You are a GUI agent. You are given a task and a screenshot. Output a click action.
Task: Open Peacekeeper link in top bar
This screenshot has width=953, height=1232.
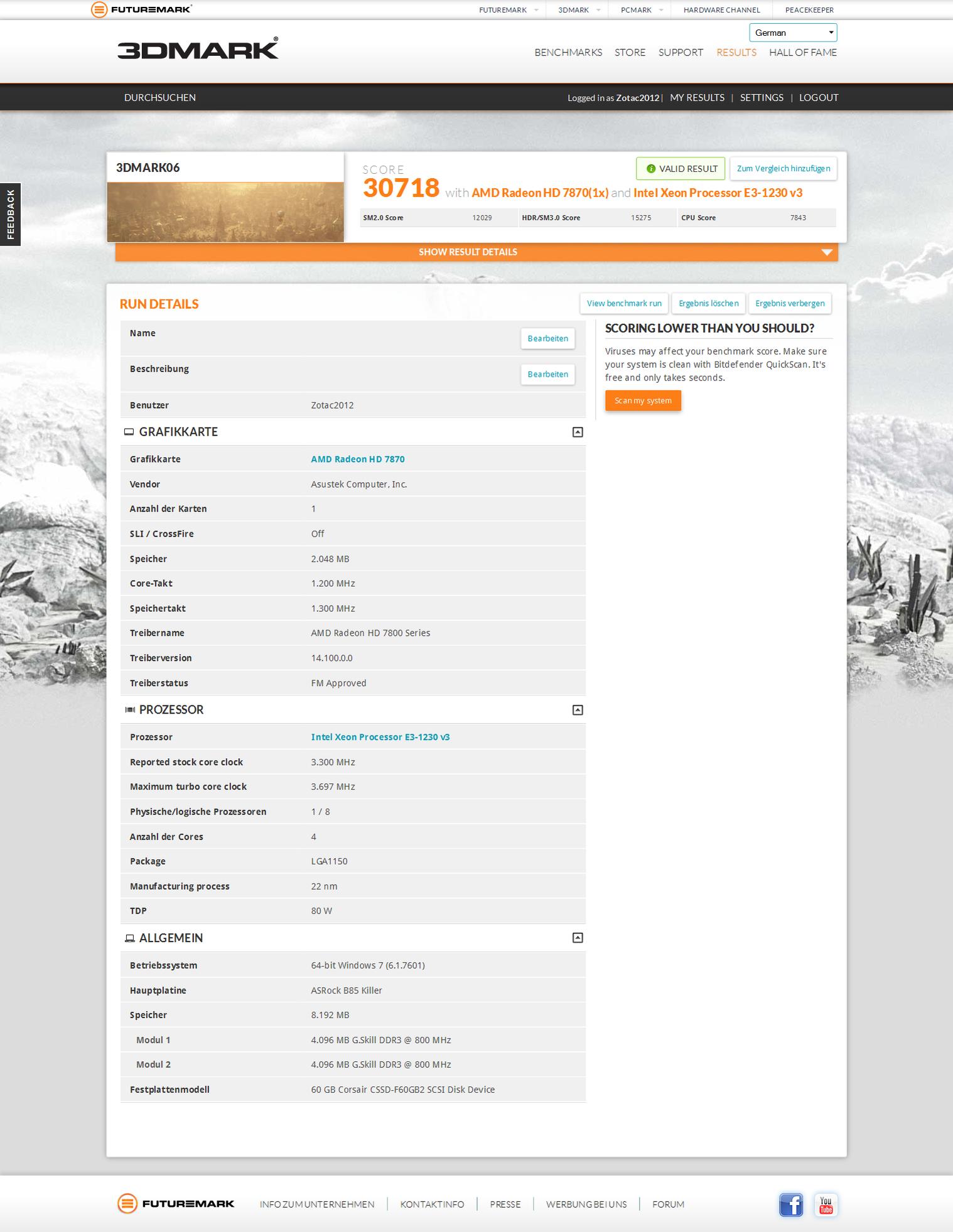[x=809, y=10]
